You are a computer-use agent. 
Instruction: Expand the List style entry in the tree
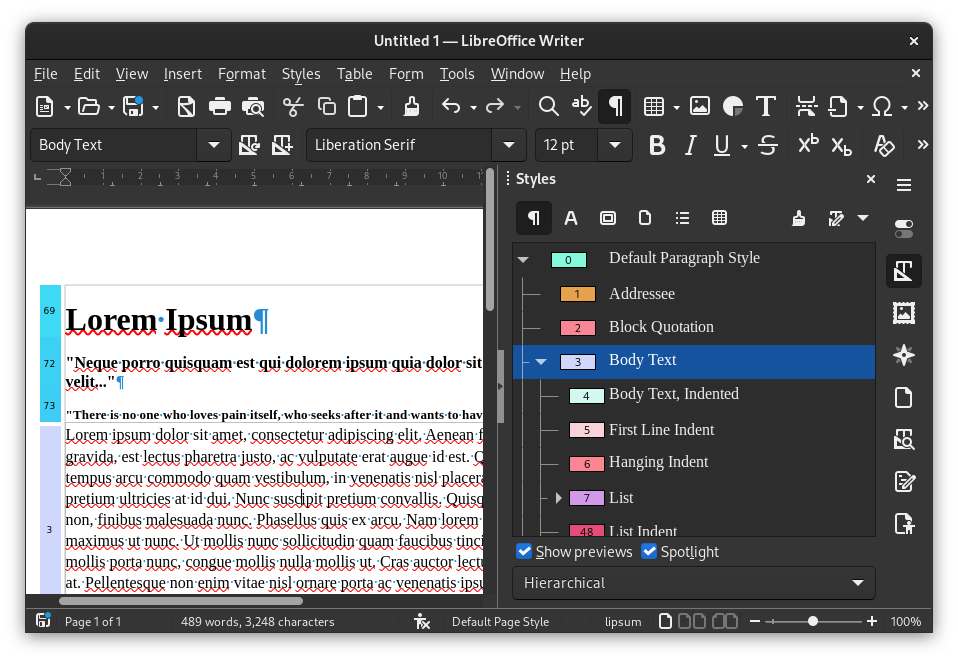[558, 497]
